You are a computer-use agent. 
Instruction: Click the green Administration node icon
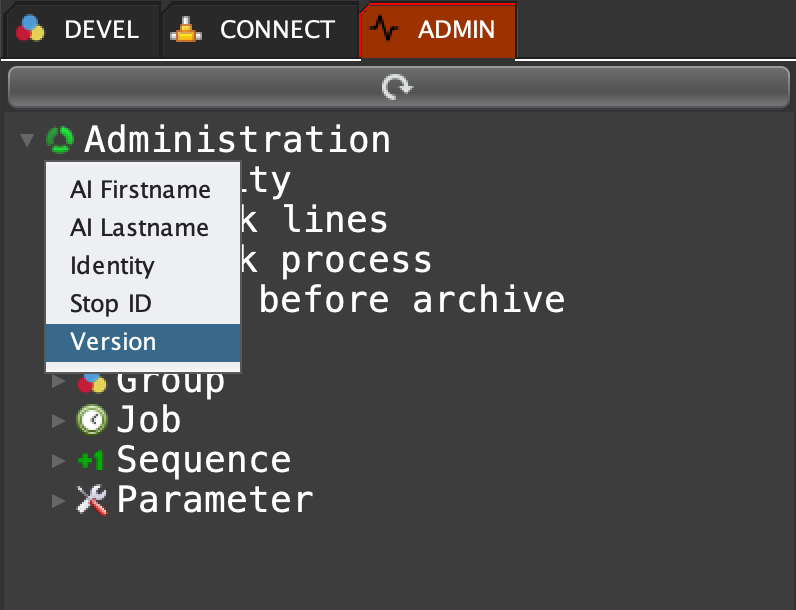click(x=60, y=140)
